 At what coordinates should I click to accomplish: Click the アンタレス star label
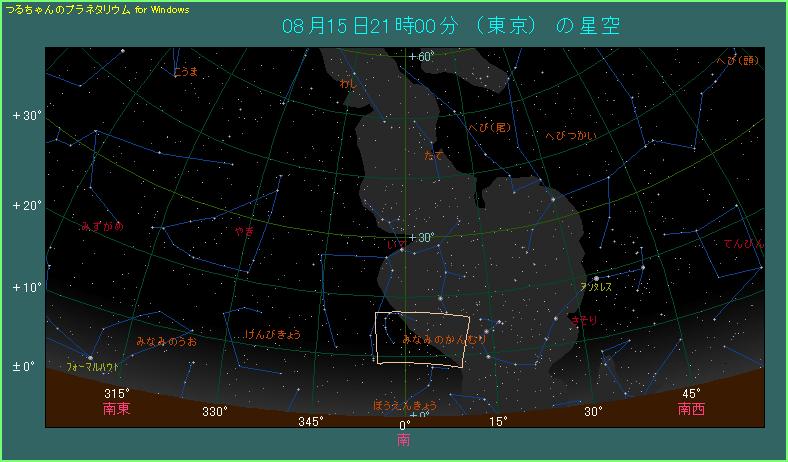(x=595, y=286)
